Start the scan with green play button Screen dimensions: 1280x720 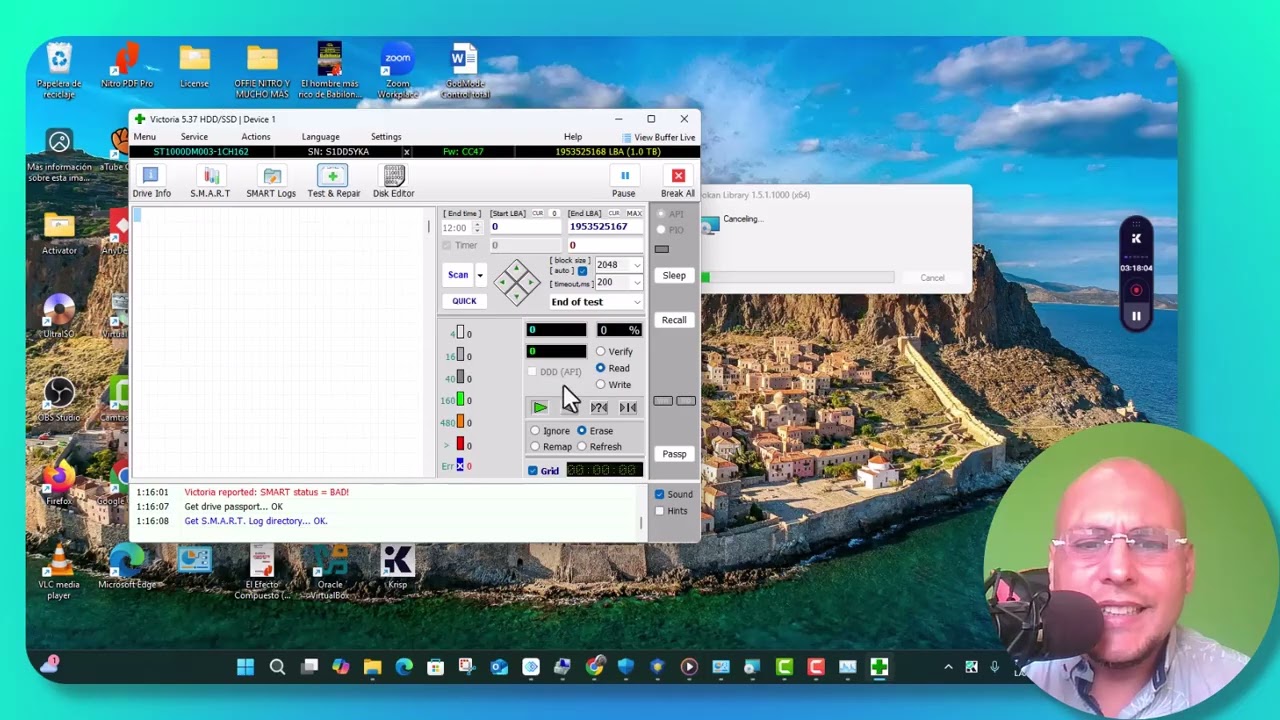pos(539,407)
